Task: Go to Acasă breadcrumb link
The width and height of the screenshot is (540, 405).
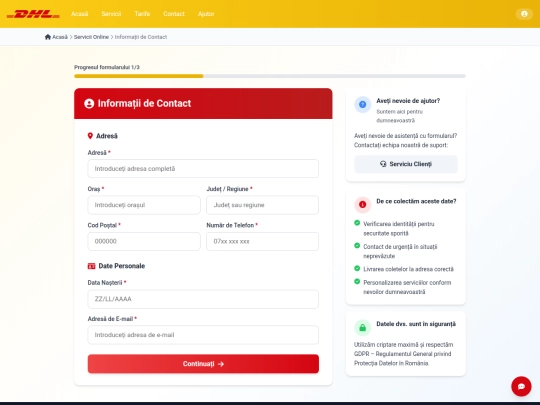Action: pos(60,37)
